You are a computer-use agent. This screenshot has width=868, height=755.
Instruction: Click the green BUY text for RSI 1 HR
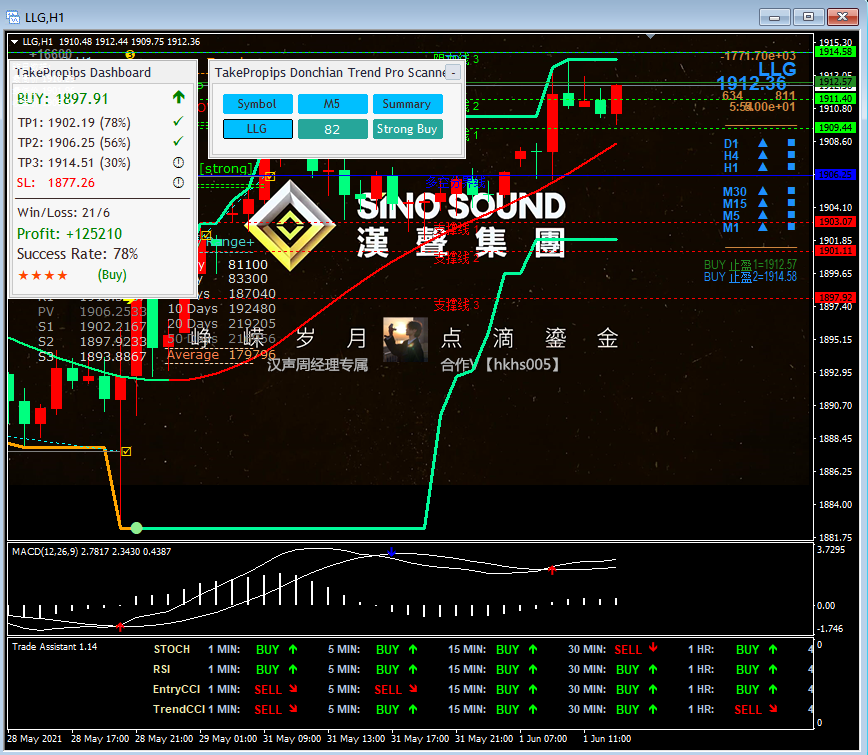(x=747, y=669)
